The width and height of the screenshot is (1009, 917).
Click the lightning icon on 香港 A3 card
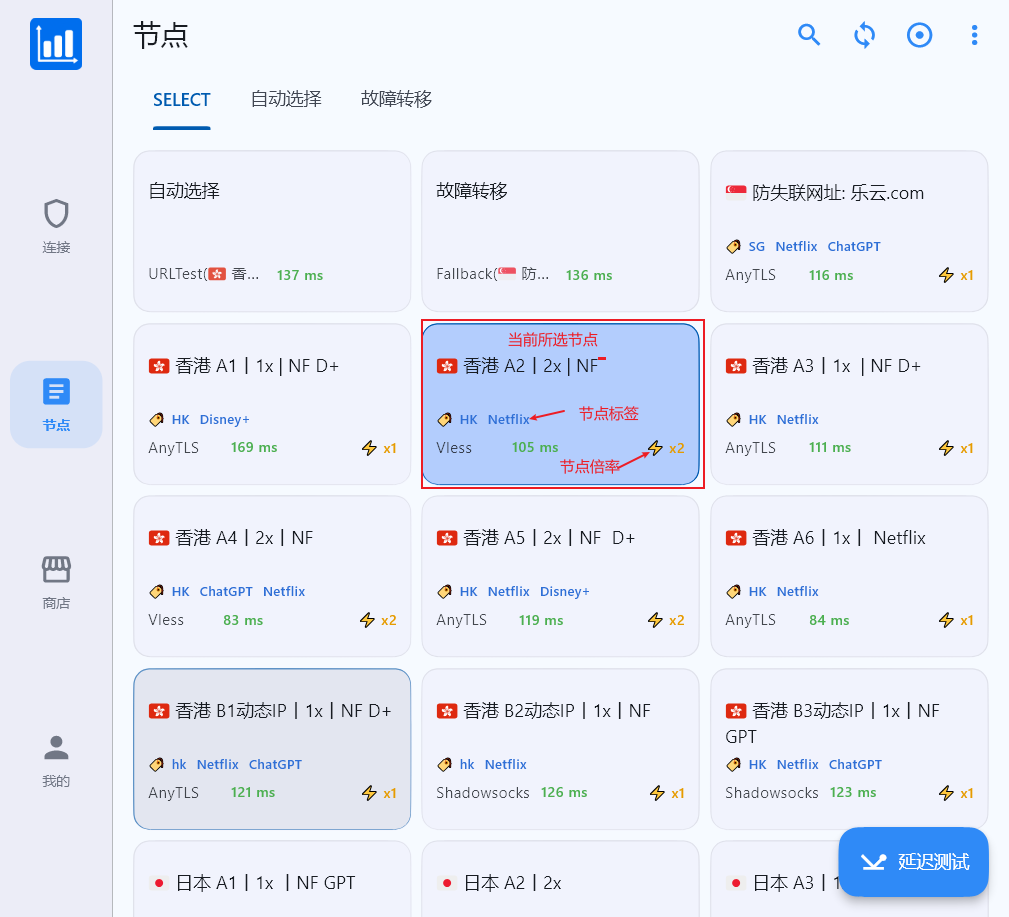[x=946, y=448]
